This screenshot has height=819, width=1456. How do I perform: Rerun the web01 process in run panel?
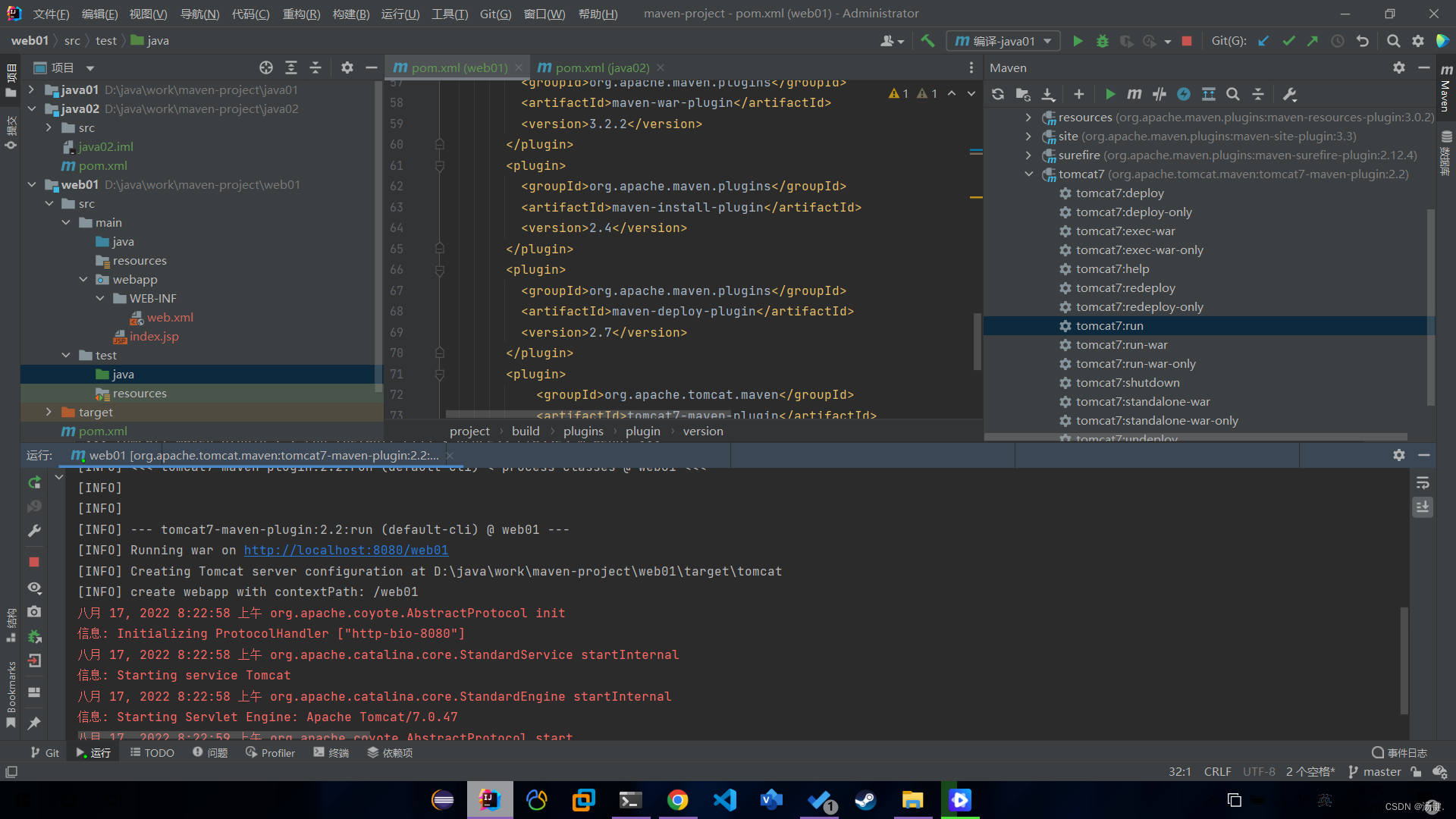pyautogui.click(x=34, y=483)
